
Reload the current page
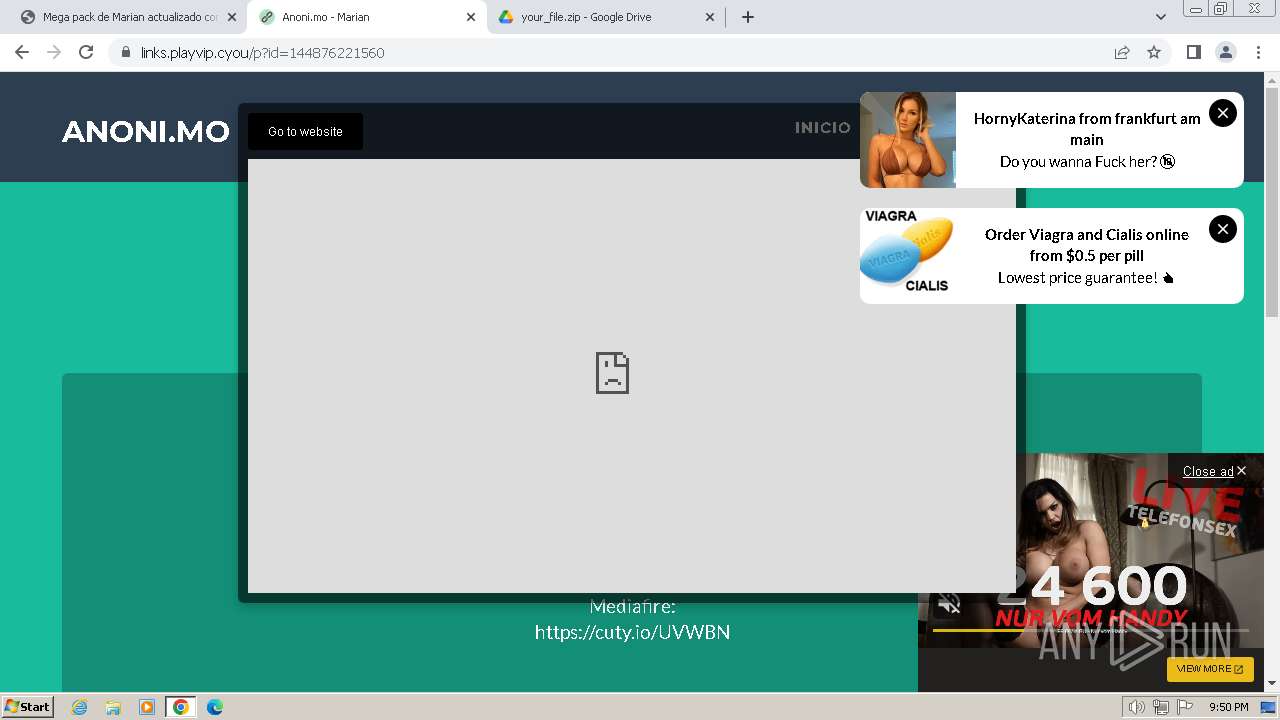[x=86, y=52]
